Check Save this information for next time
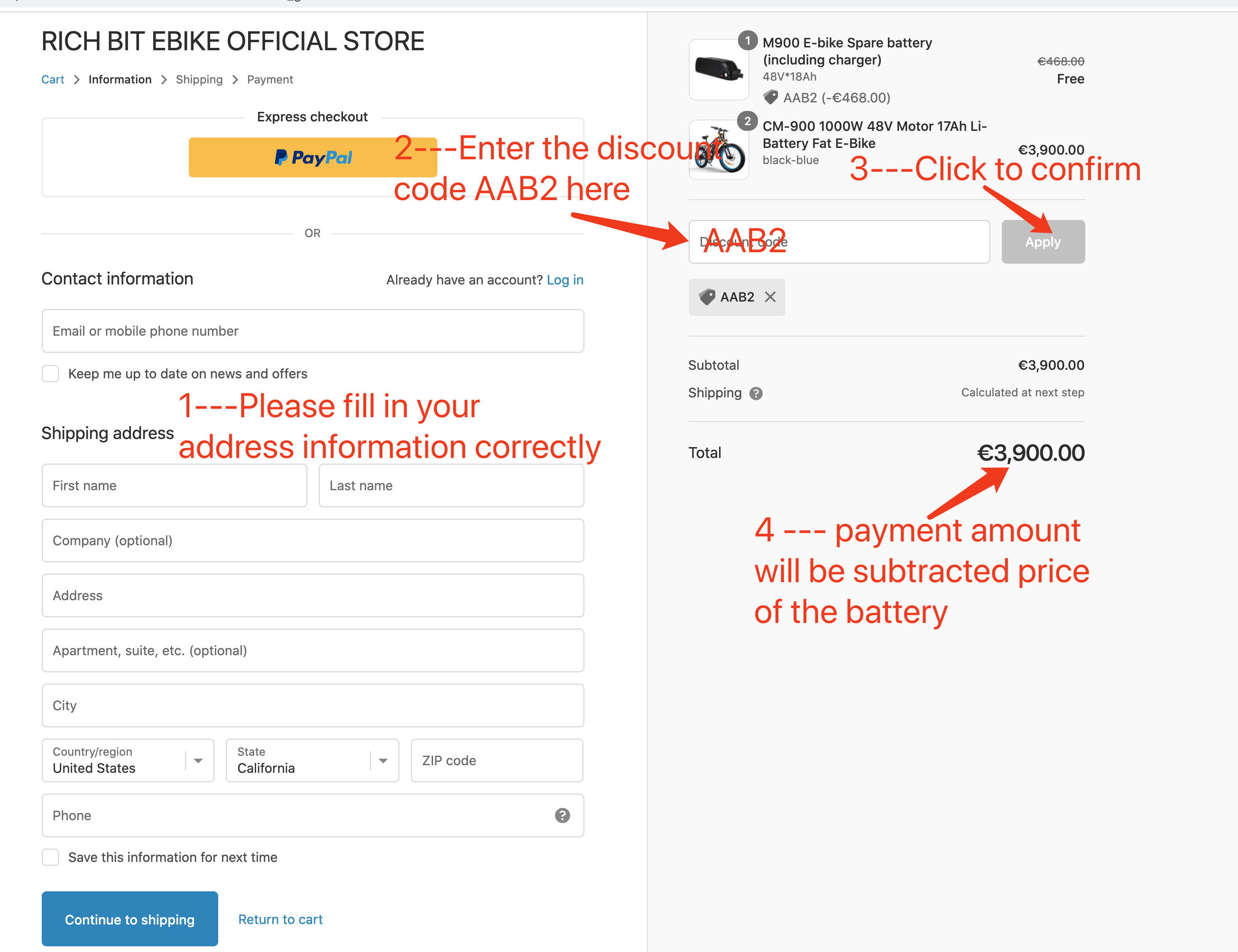The height and width of the screenshot is (952, 1238). [x=50, y=857]
